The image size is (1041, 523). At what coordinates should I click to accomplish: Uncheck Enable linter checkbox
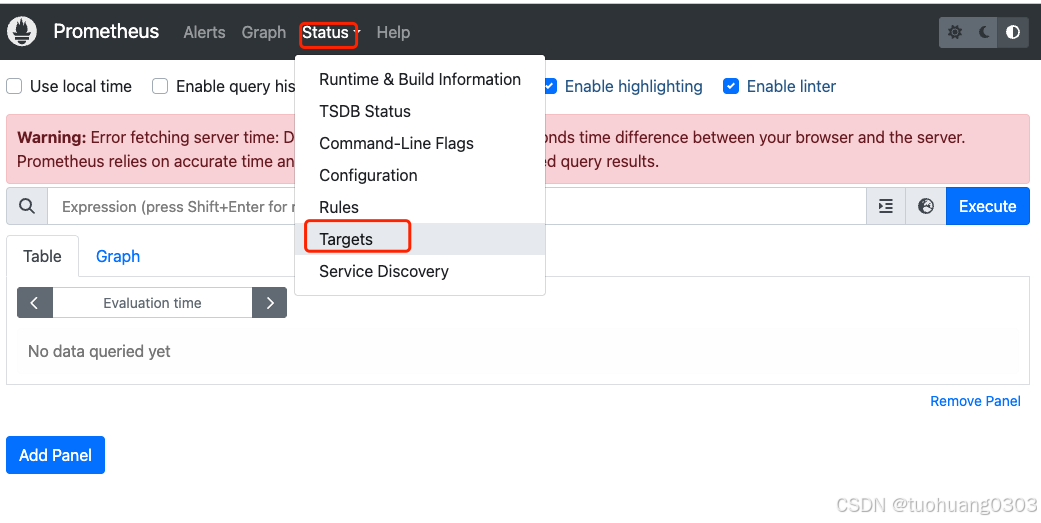point(731,86)
